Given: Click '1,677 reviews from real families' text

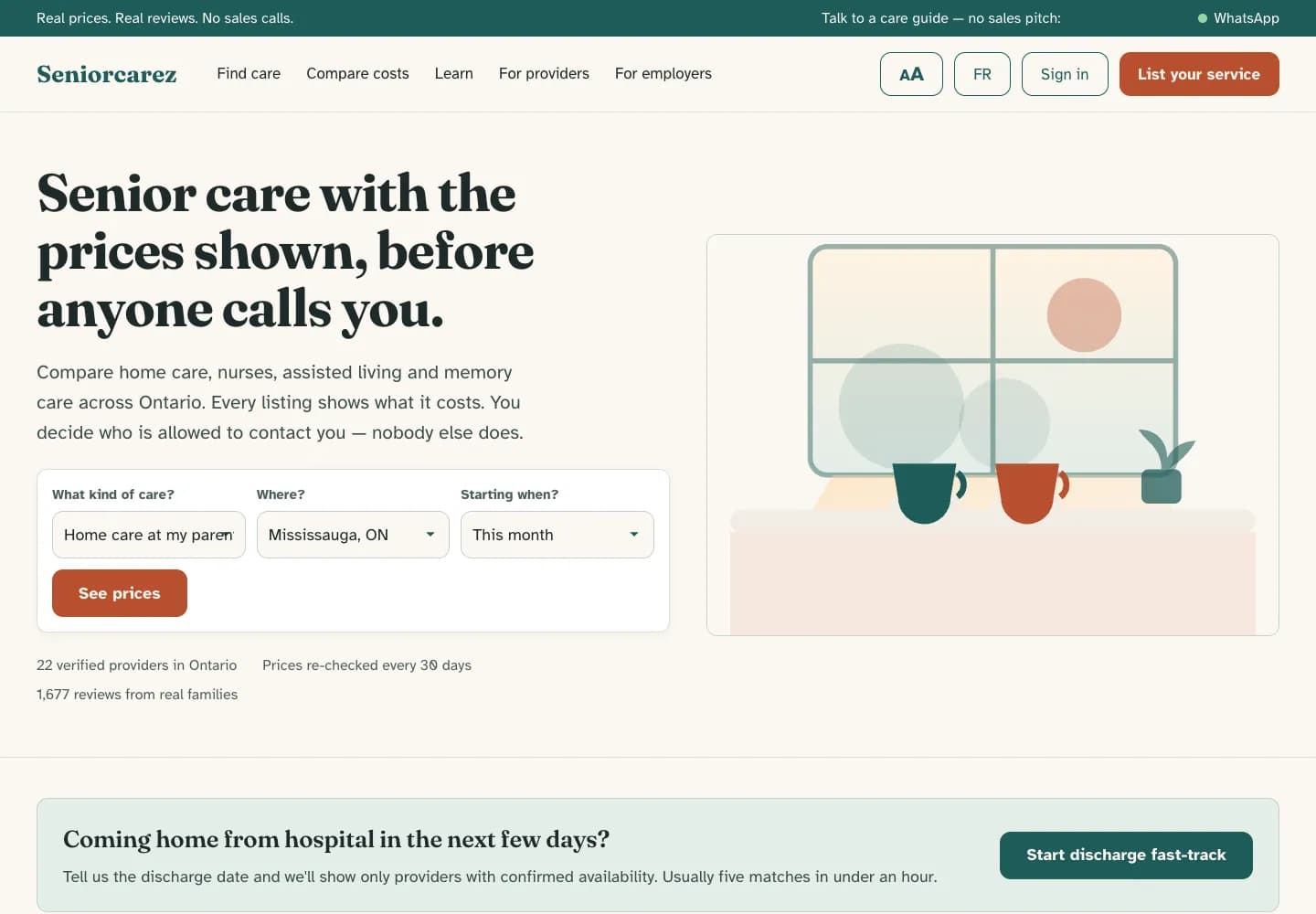Looking at the screenshot, I should 137,695.
